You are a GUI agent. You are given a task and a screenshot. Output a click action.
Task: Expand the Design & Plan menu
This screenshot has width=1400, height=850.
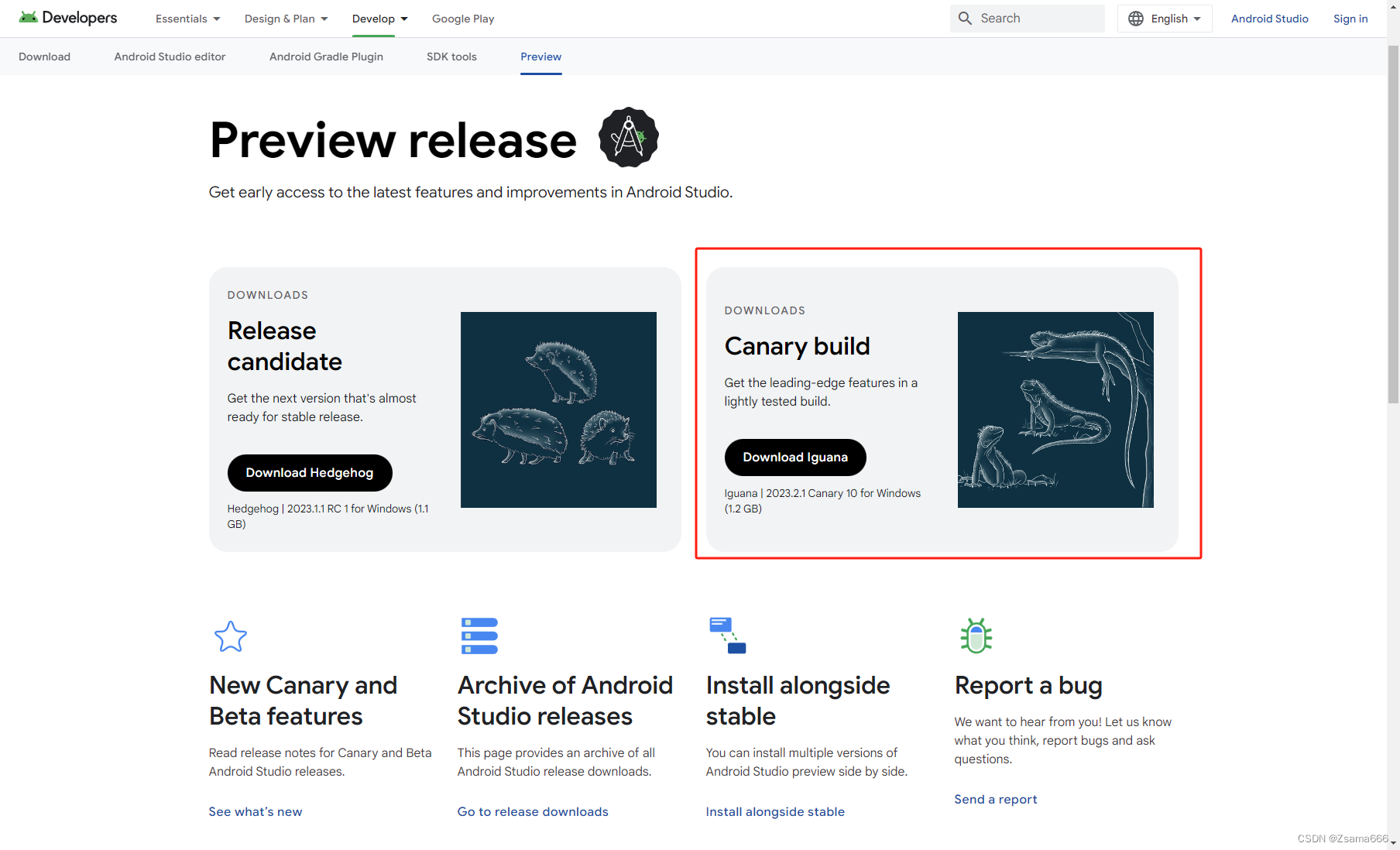[287, 19]
